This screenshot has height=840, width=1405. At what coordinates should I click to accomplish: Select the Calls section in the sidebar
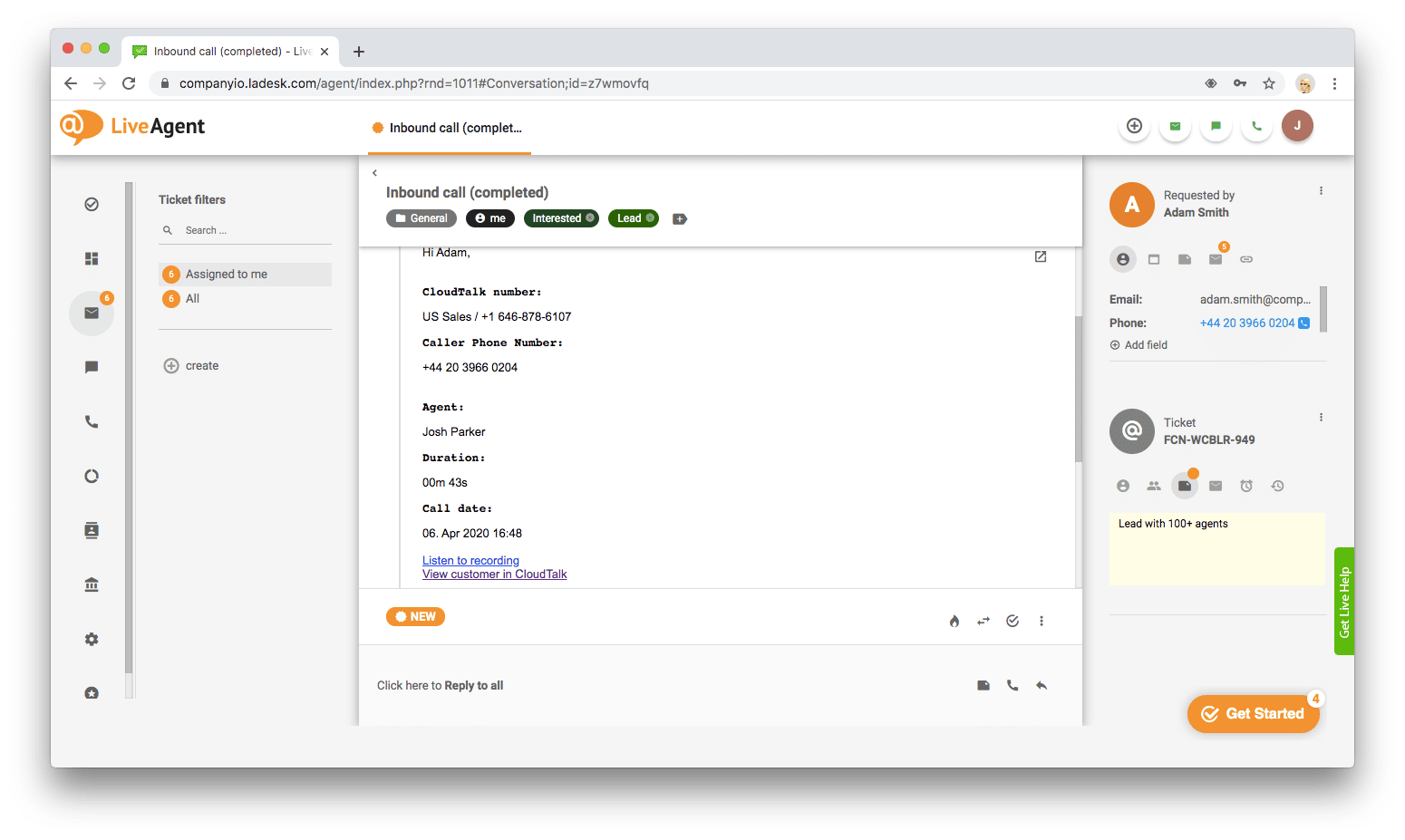click(91, 421)
